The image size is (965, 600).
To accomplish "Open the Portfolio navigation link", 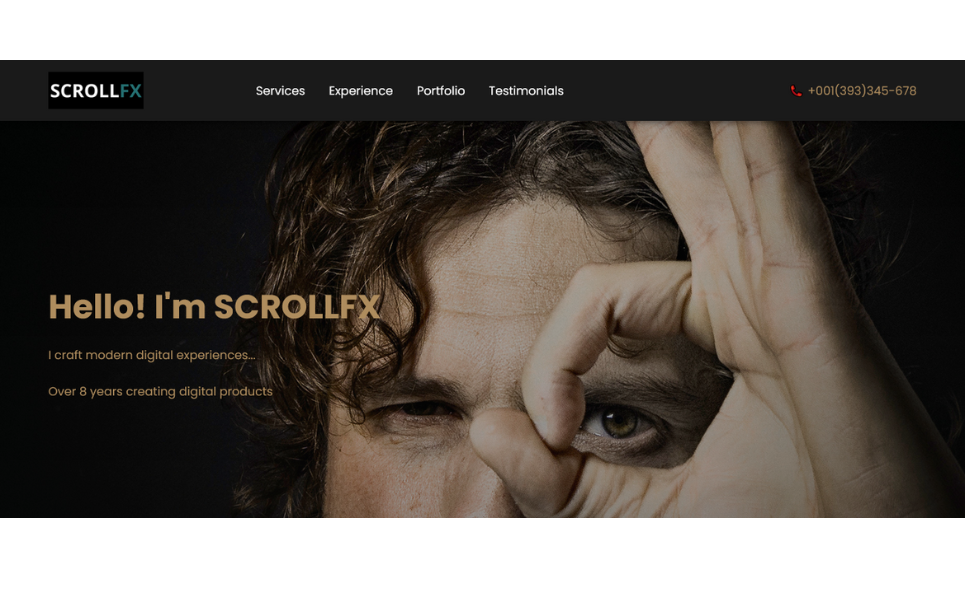I will pyautogui.click(x=441, y=90).
